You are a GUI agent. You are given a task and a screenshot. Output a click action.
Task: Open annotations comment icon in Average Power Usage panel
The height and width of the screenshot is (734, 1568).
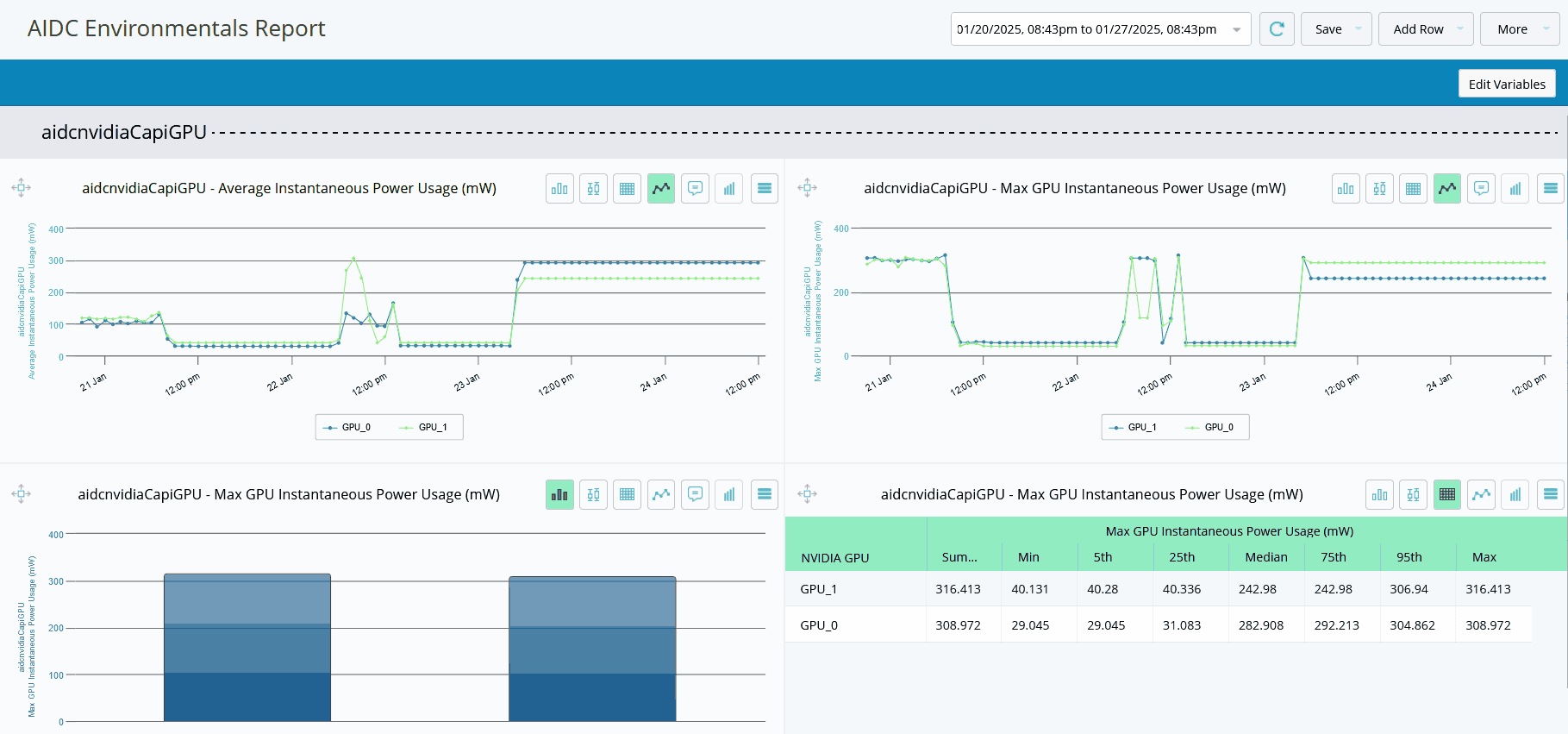tap(695, 189)
